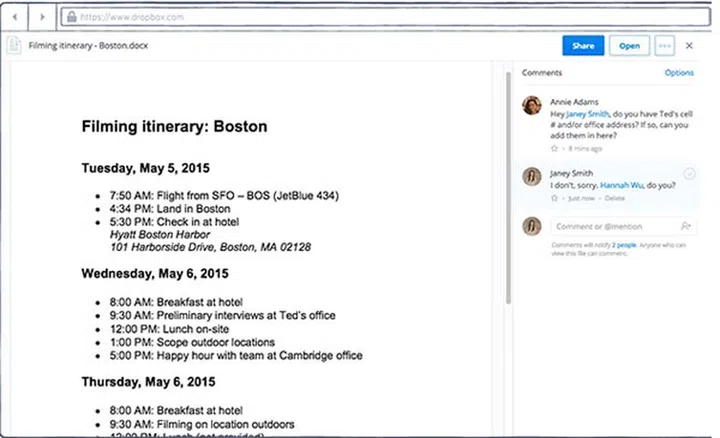Screen dimensions: 720x438
Task: Star Janey Smith's comment
Action: point(554,198)
